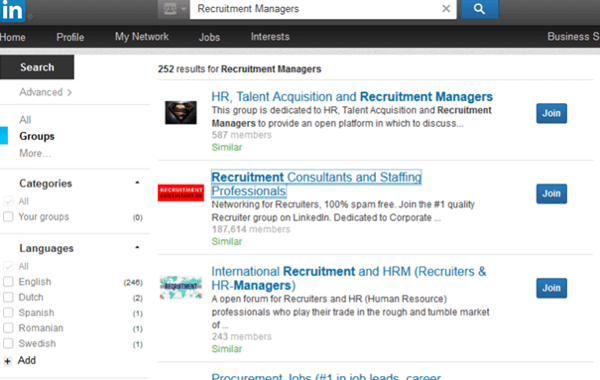Toggle the All checkbox under Languages
Image resolution: width=600 pixels, height=380 pixels.
click(x=8, y=266)
